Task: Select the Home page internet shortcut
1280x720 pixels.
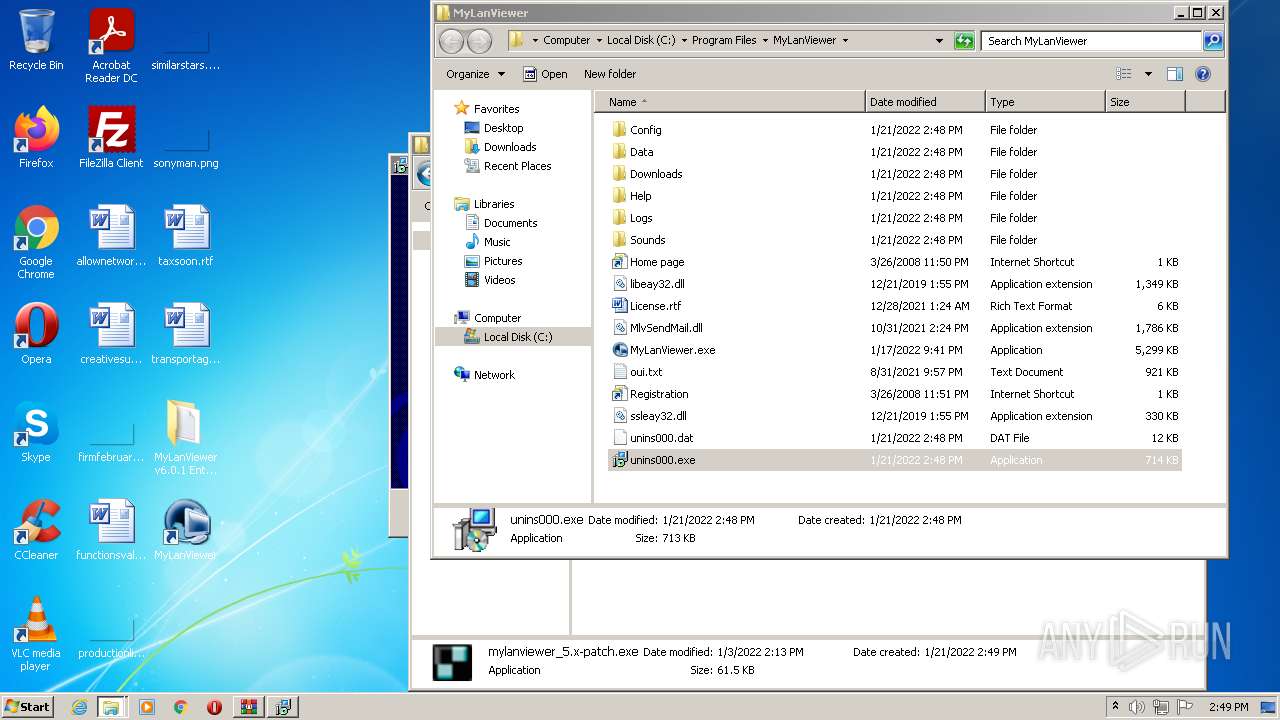Action: point(648,262)
